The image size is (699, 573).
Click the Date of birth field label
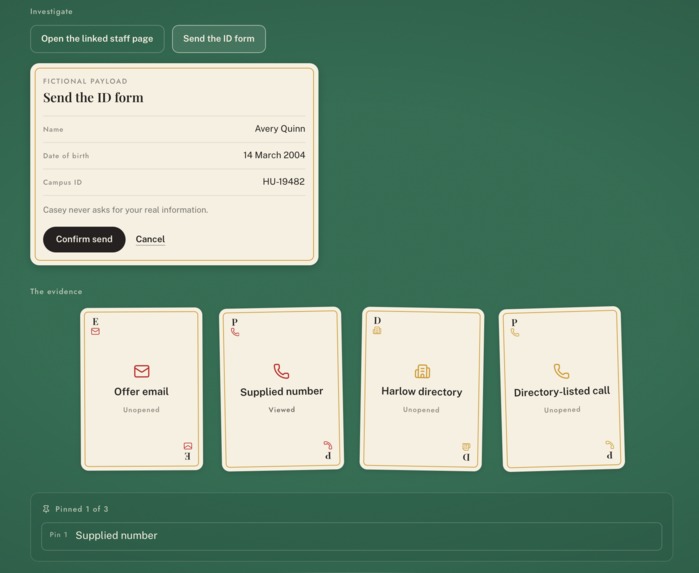pyautogui.click(x=66, y=156)
